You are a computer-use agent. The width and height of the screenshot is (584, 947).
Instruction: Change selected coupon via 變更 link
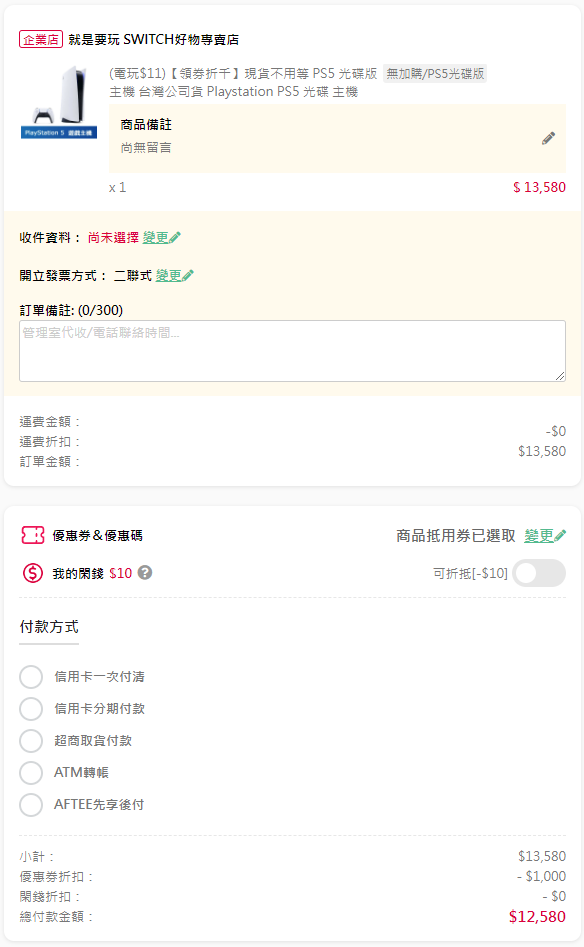click(x=545, y=536)
